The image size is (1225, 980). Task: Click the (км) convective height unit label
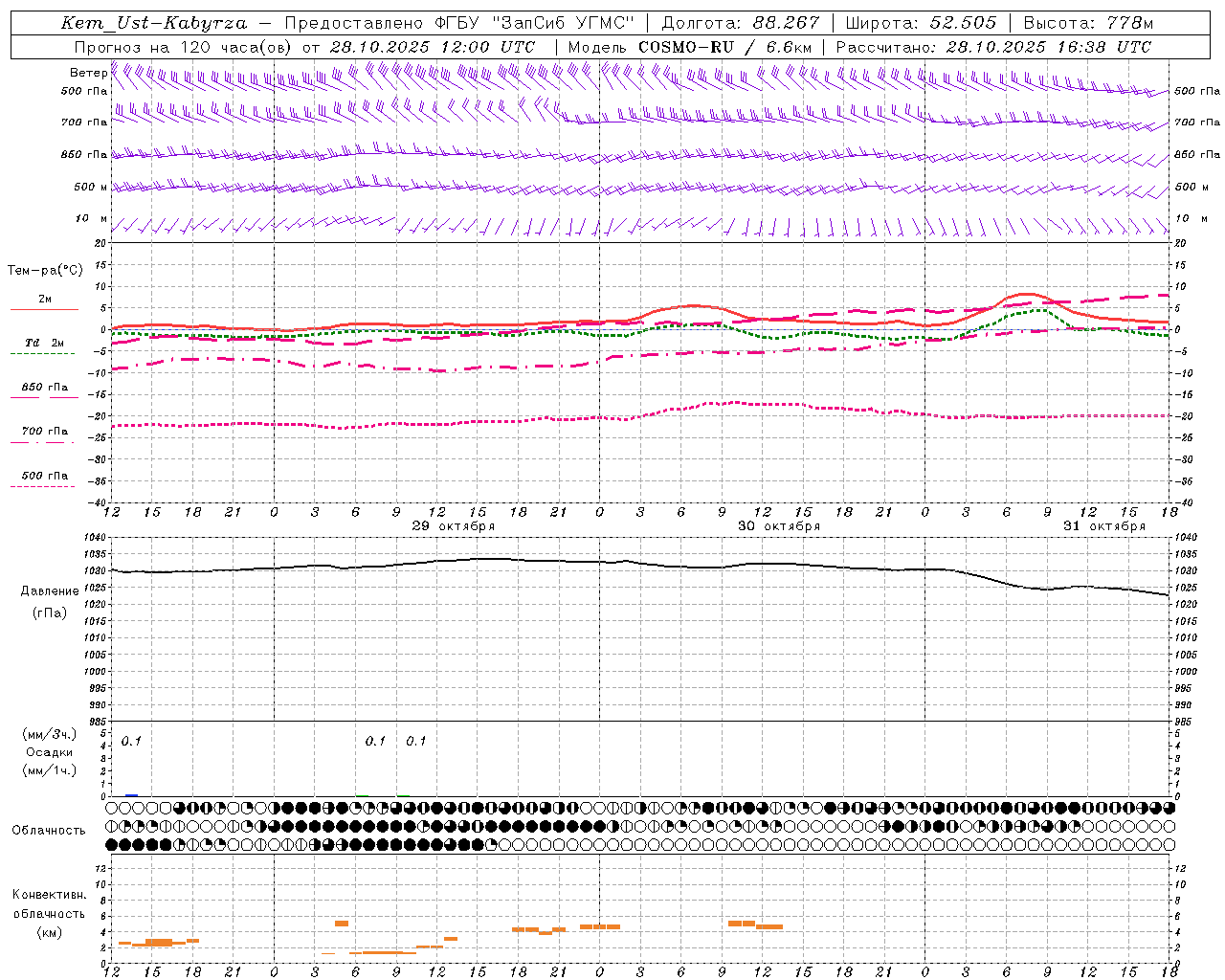[50, 932]
